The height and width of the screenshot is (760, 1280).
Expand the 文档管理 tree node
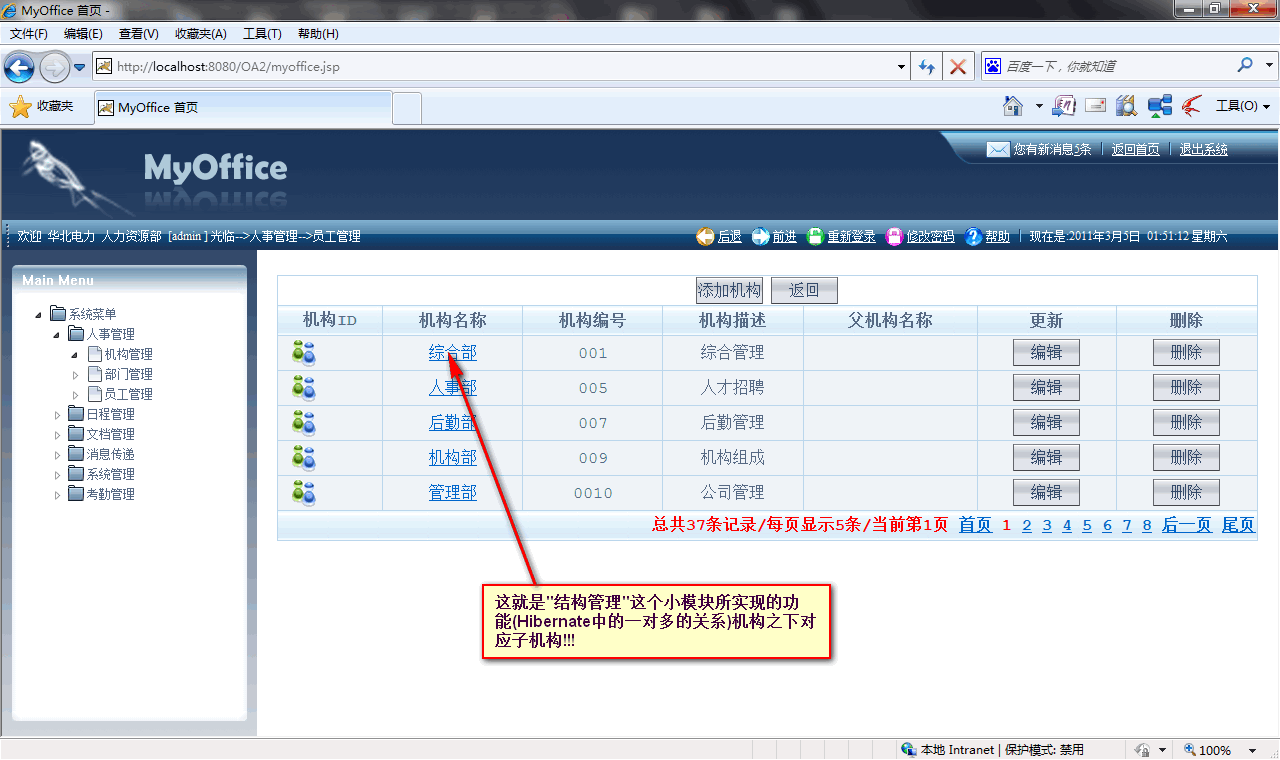tap(57, 435)
